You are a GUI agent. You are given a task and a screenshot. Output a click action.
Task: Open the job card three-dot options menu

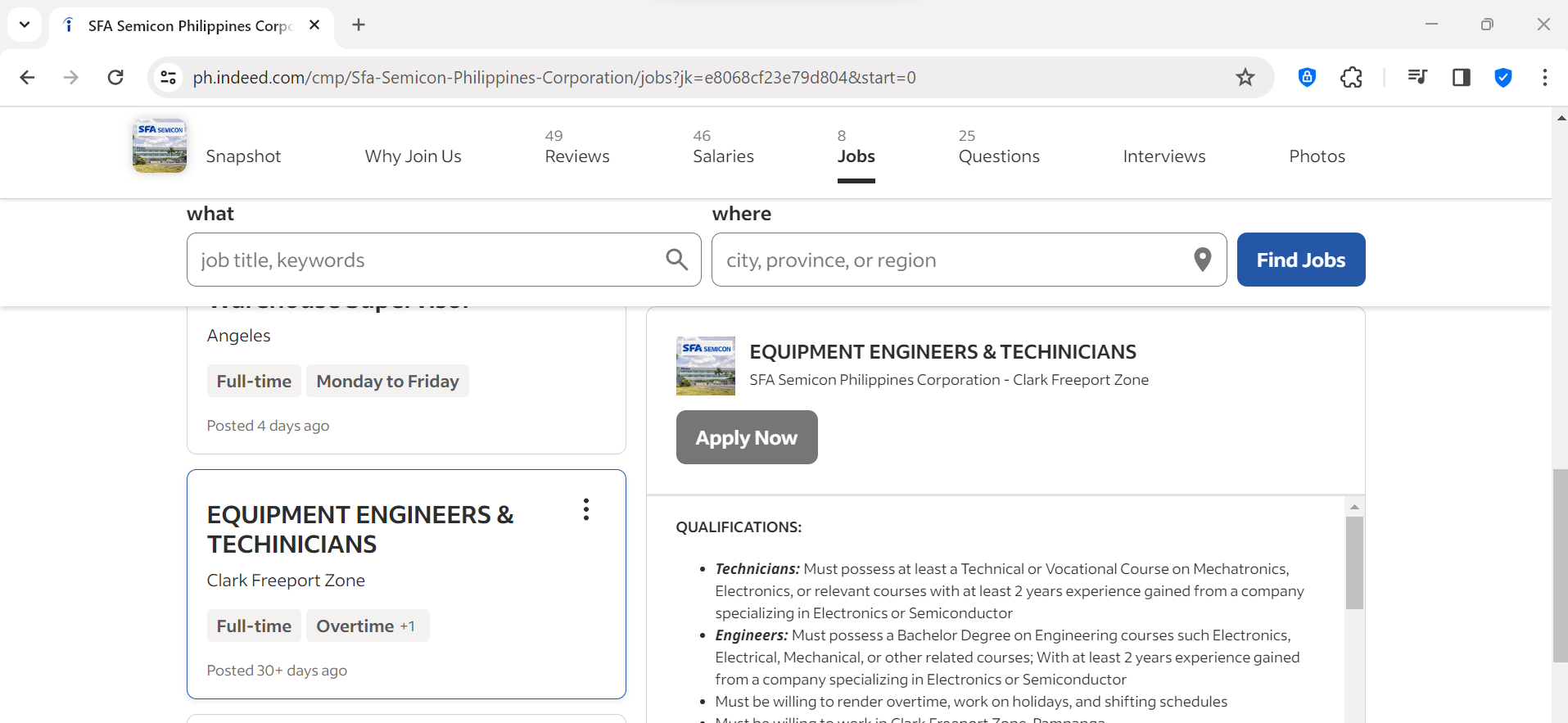tap(585, 509)
